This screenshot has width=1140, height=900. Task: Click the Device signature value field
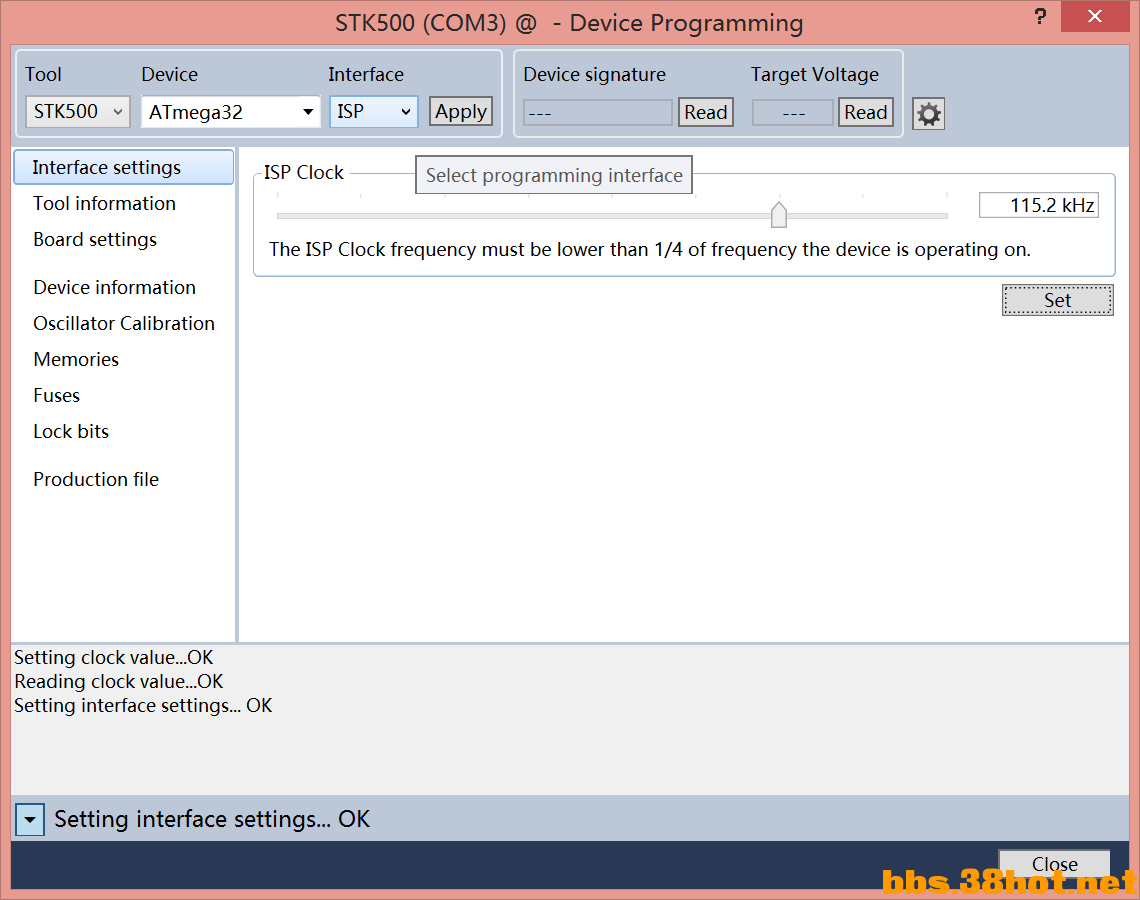coord(598,113)
